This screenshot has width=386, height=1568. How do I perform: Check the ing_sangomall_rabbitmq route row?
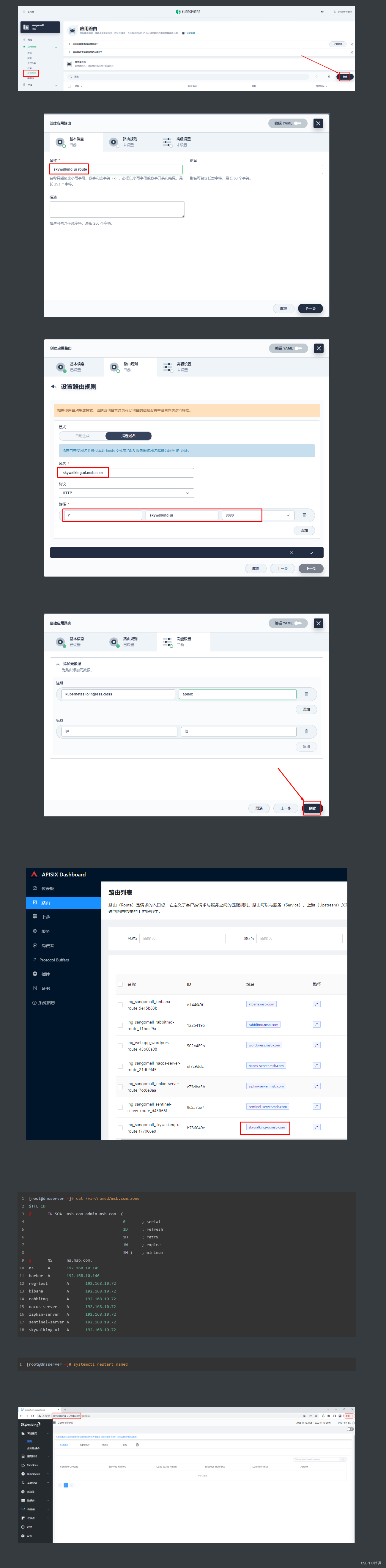pyautogui.click(x=120, y=1025)
